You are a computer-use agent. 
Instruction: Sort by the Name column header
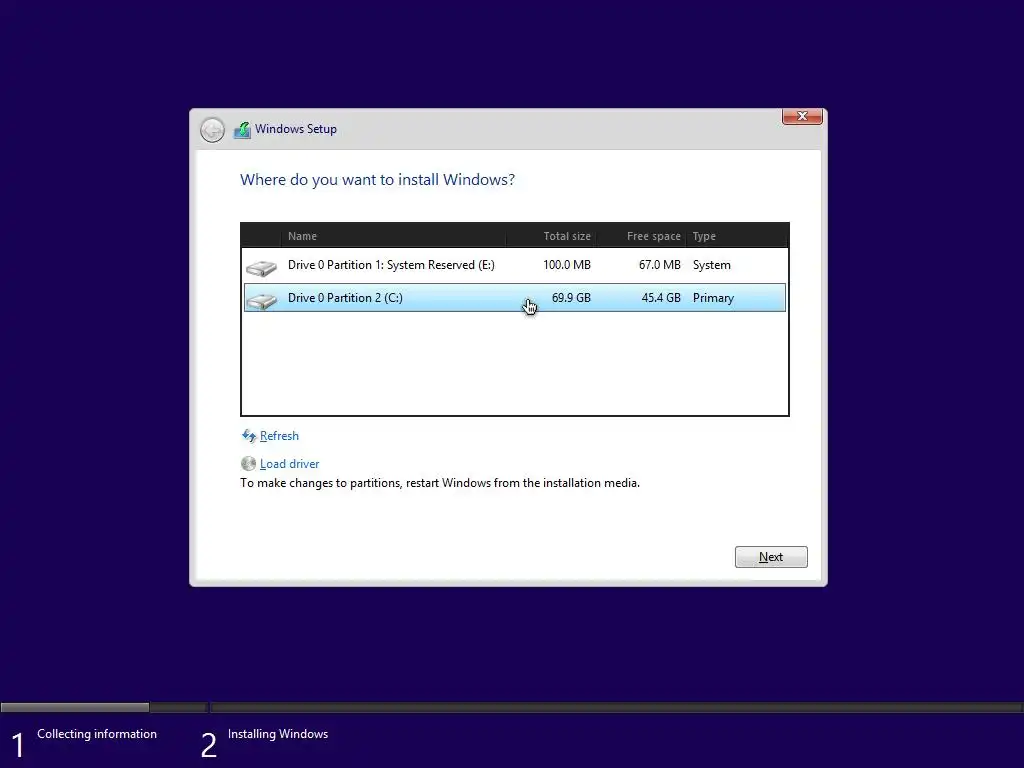point(394,236)
